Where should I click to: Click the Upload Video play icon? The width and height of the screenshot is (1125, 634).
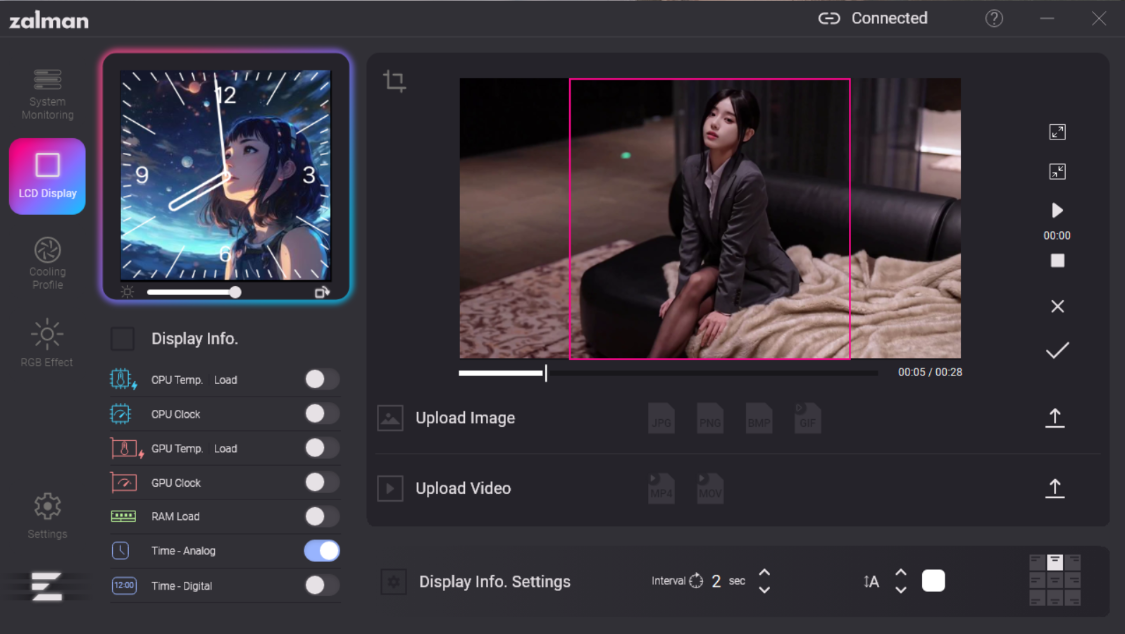[x=390, y=488]
